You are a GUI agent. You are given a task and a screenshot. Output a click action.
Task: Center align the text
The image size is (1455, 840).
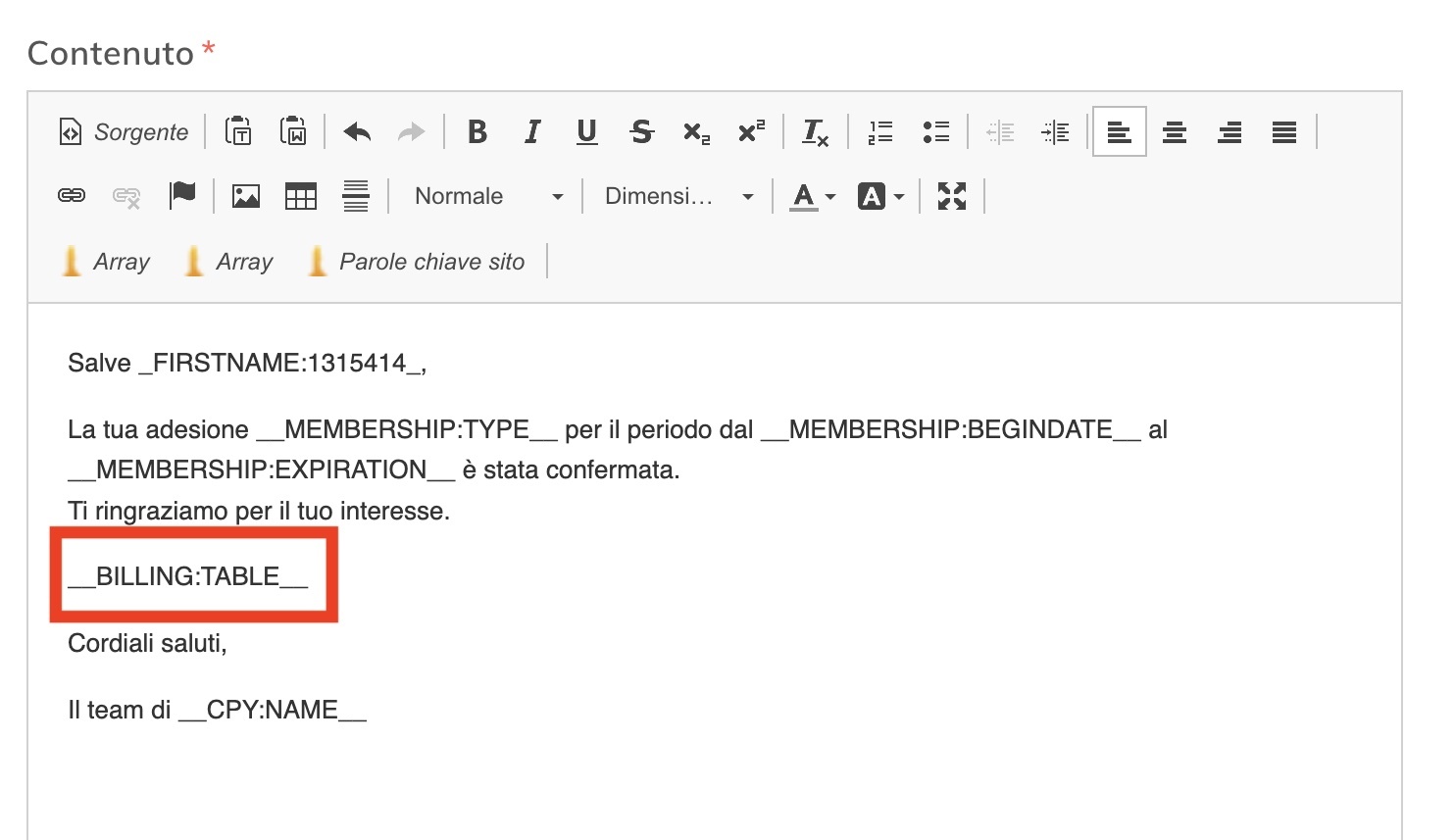tap(1175, 132)
